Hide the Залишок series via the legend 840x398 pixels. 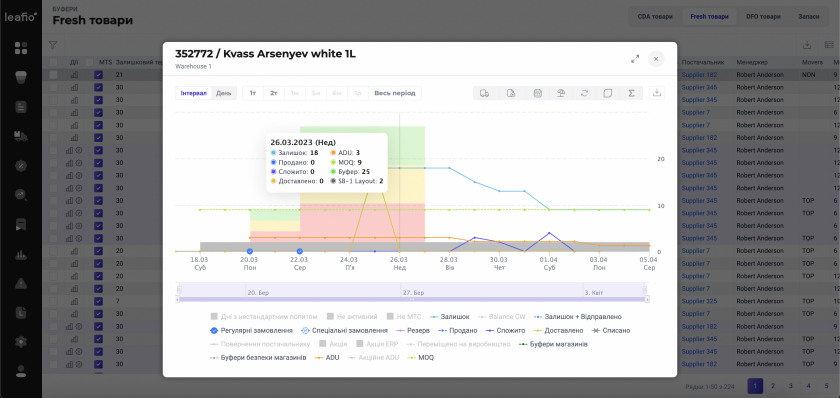pos(450,317)
